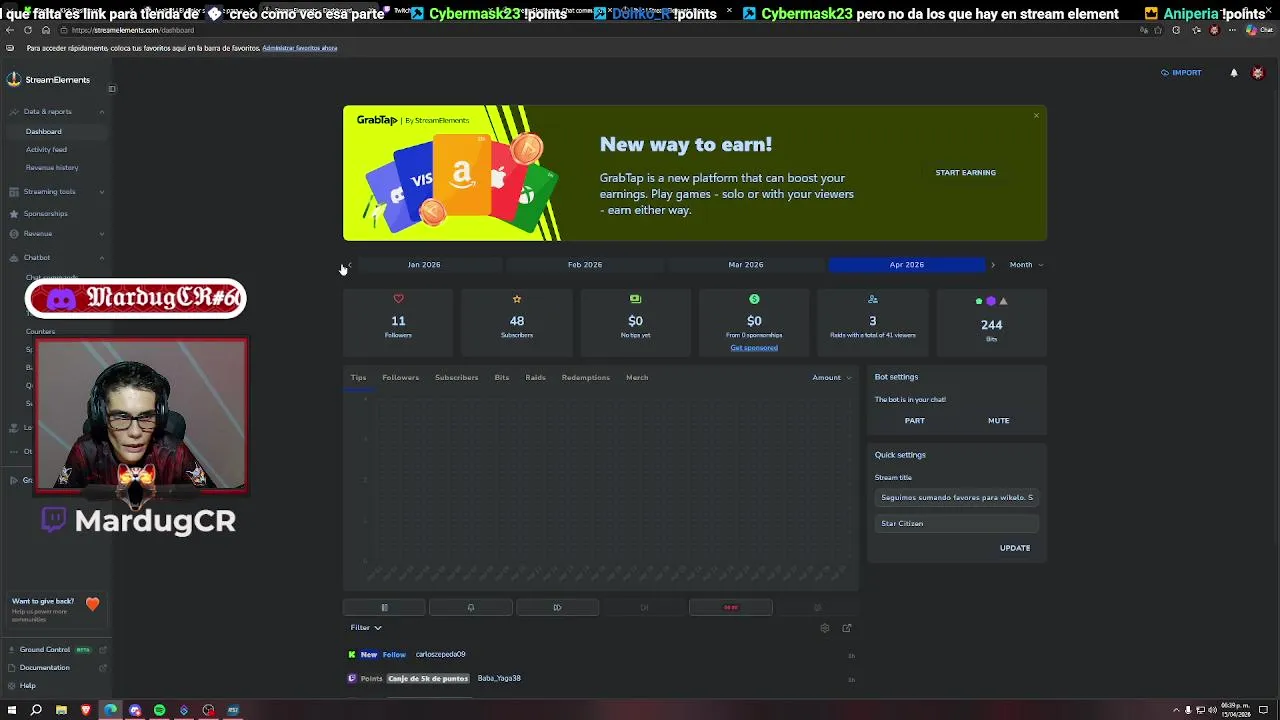Pause the activity feed alerts
The width and height of the screenshot is (1280, 720).
tap(384, 607)
